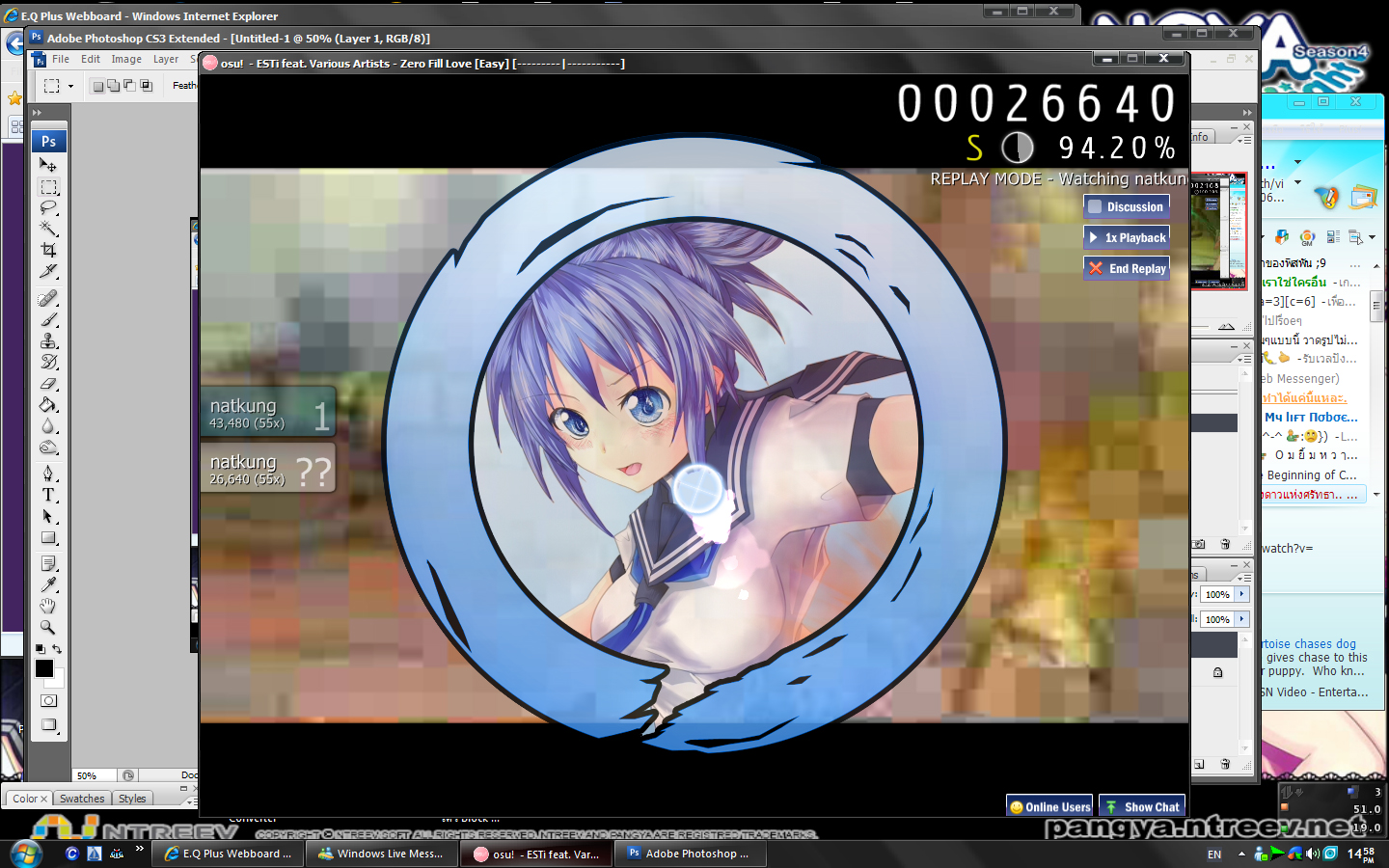This screenshot has width=1389, height=868.
Task: Switch to Windows Live Messenger taskbar button
Action: (x=382, y=854)
